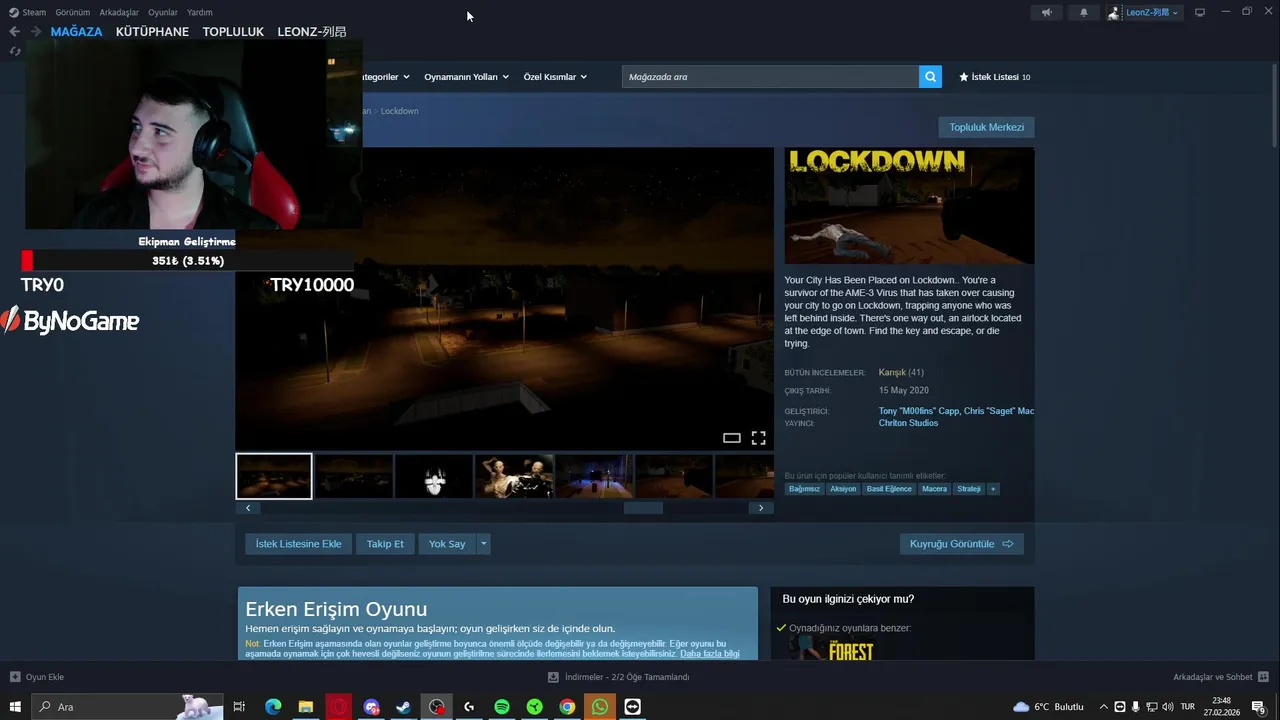1280x720 pixels.
Task: Add tag with the plus button
Action: 993,489
